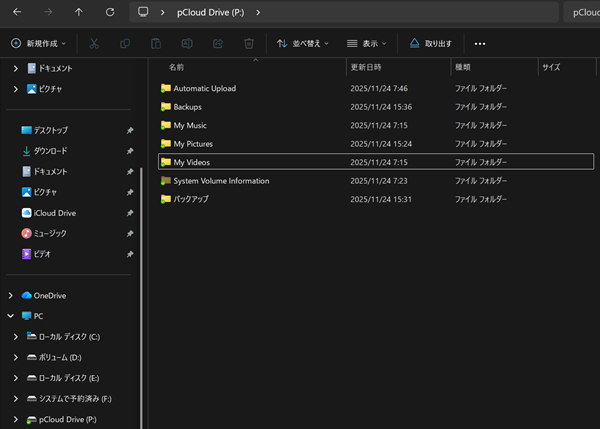Viewport: 600px width, 429px height.
Task: Expand the OneDrive tree node
Action: point(11,296)
